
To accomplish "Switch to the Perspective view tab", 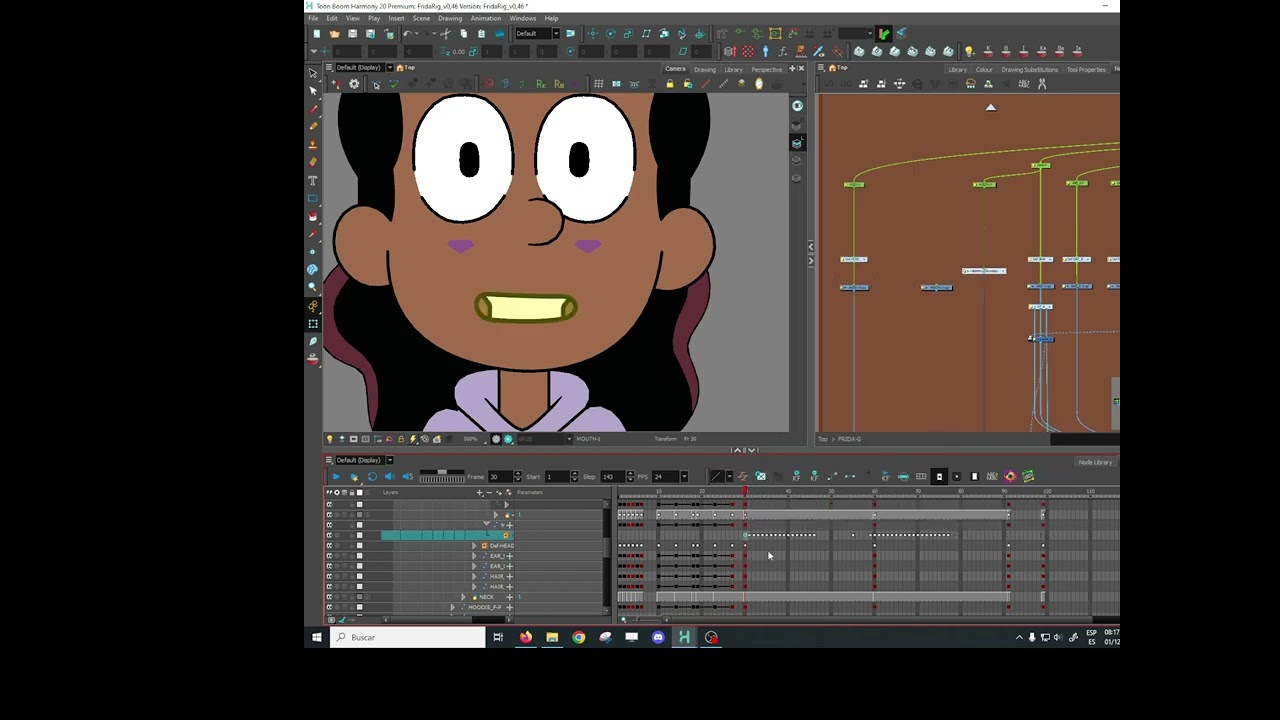I will pos(766,69).
